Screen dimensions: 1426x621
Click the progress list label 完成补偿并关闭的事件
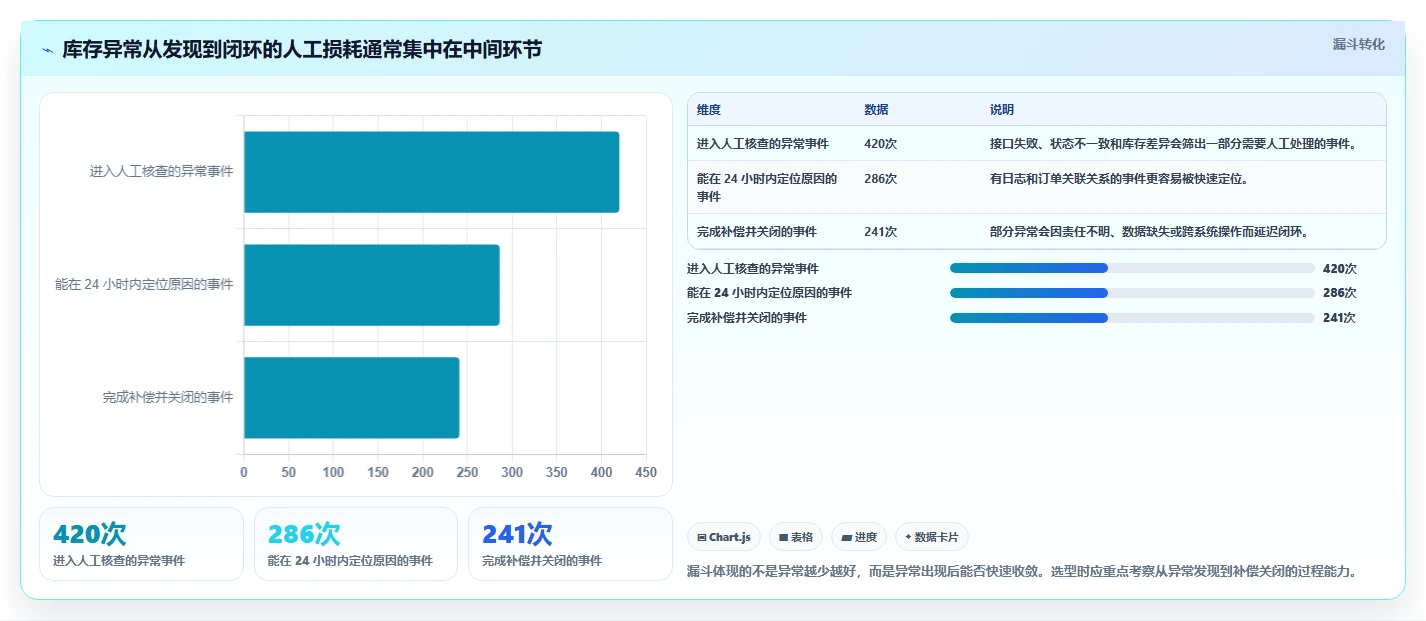point(747,318)
